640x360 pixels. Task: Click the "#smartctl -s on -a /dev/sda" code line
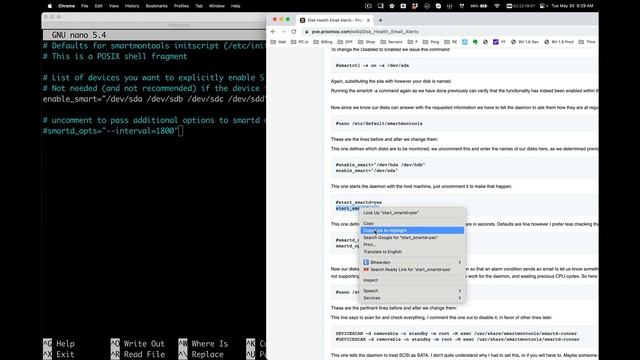(372, 65)
